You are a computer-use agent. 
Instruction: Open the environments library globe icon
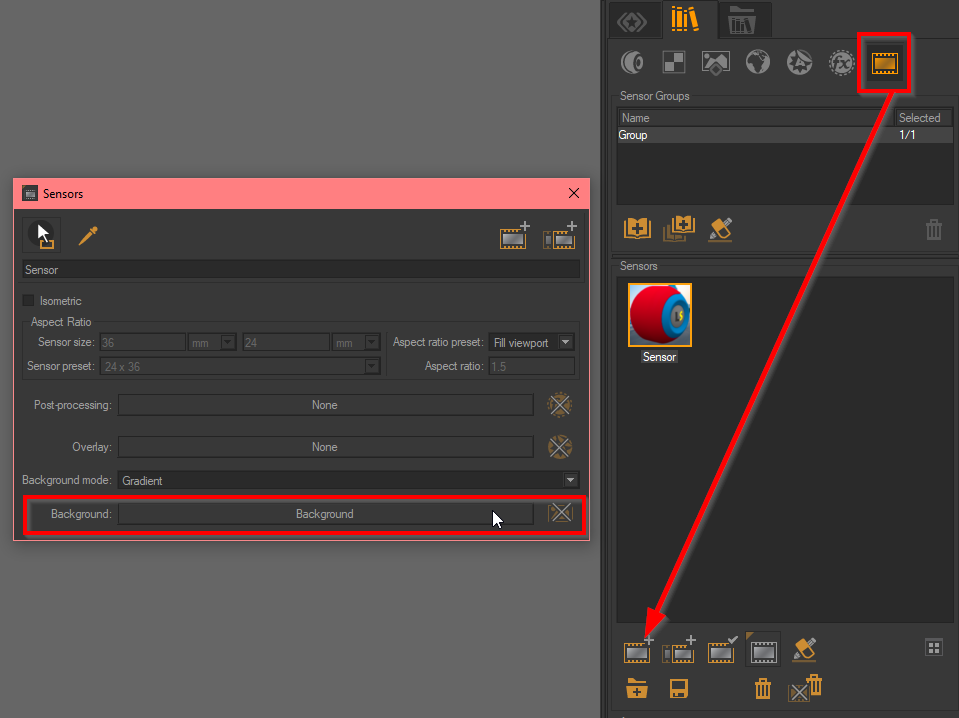tap(758, 62)
